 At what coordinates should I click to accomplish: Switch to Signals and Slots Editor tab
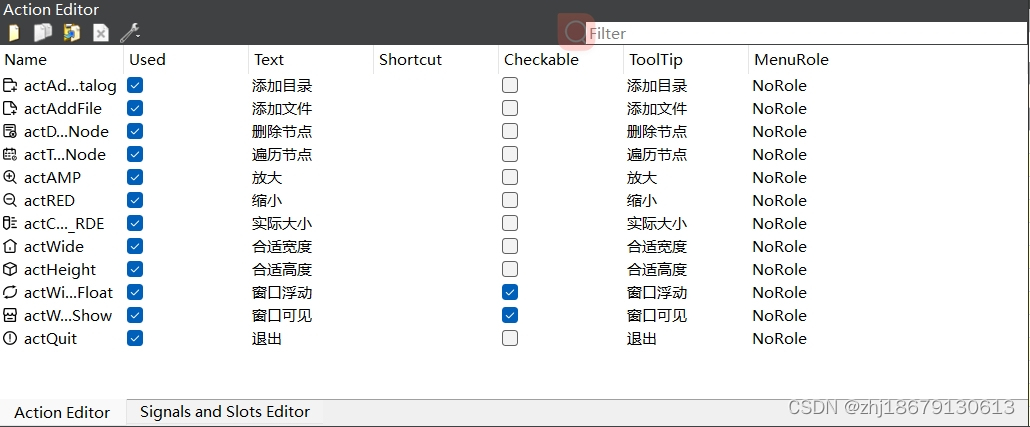coord(225,412)
